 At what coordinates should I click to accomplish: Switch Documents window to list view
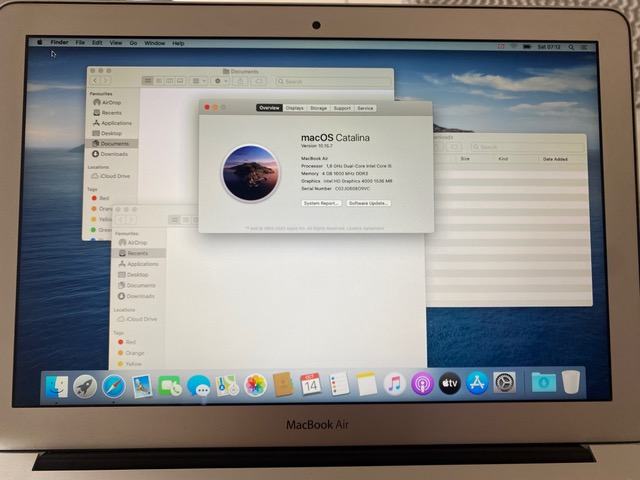(x=159, y=81)
